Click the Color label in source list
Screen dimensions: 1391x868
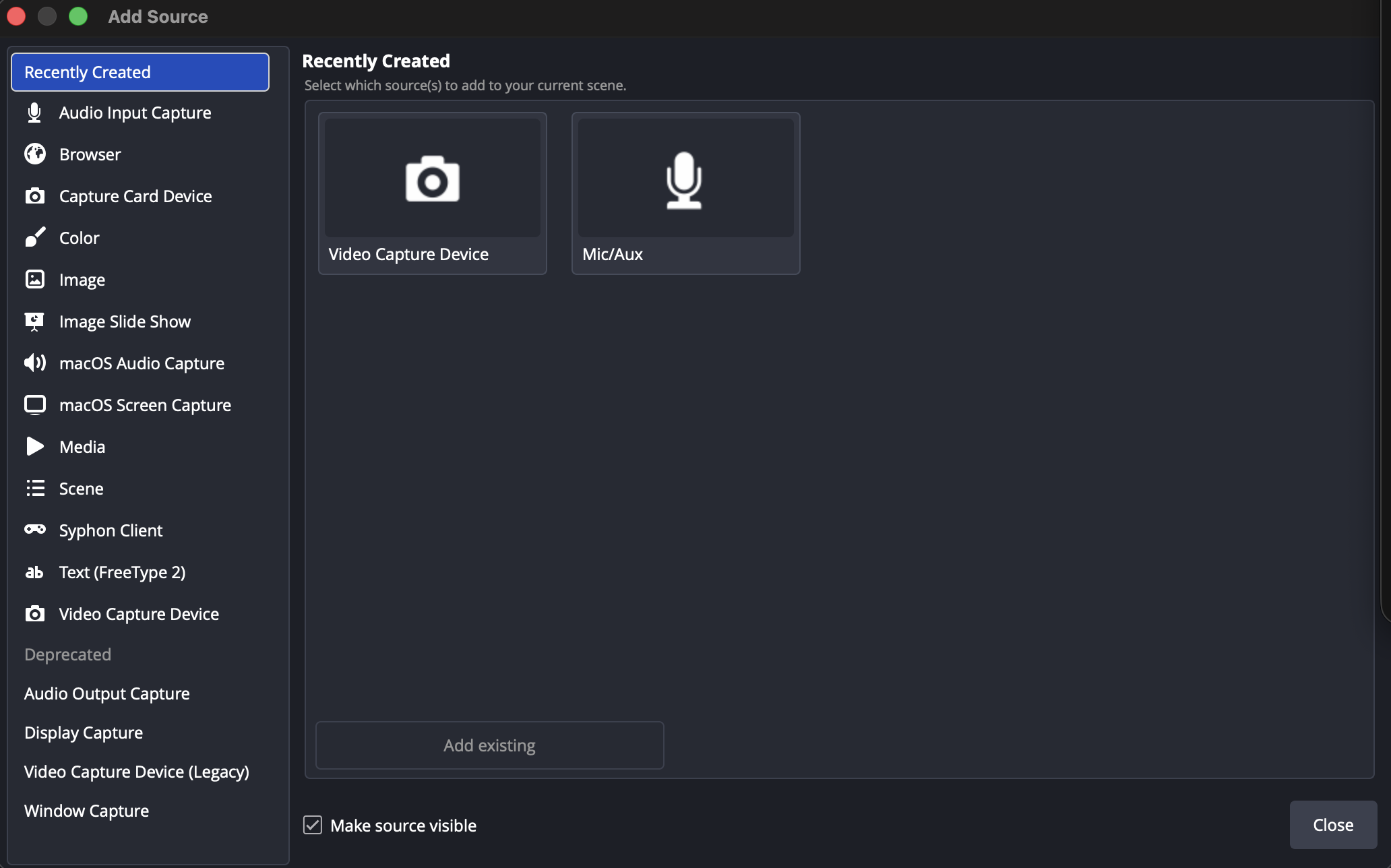point(80,238)
